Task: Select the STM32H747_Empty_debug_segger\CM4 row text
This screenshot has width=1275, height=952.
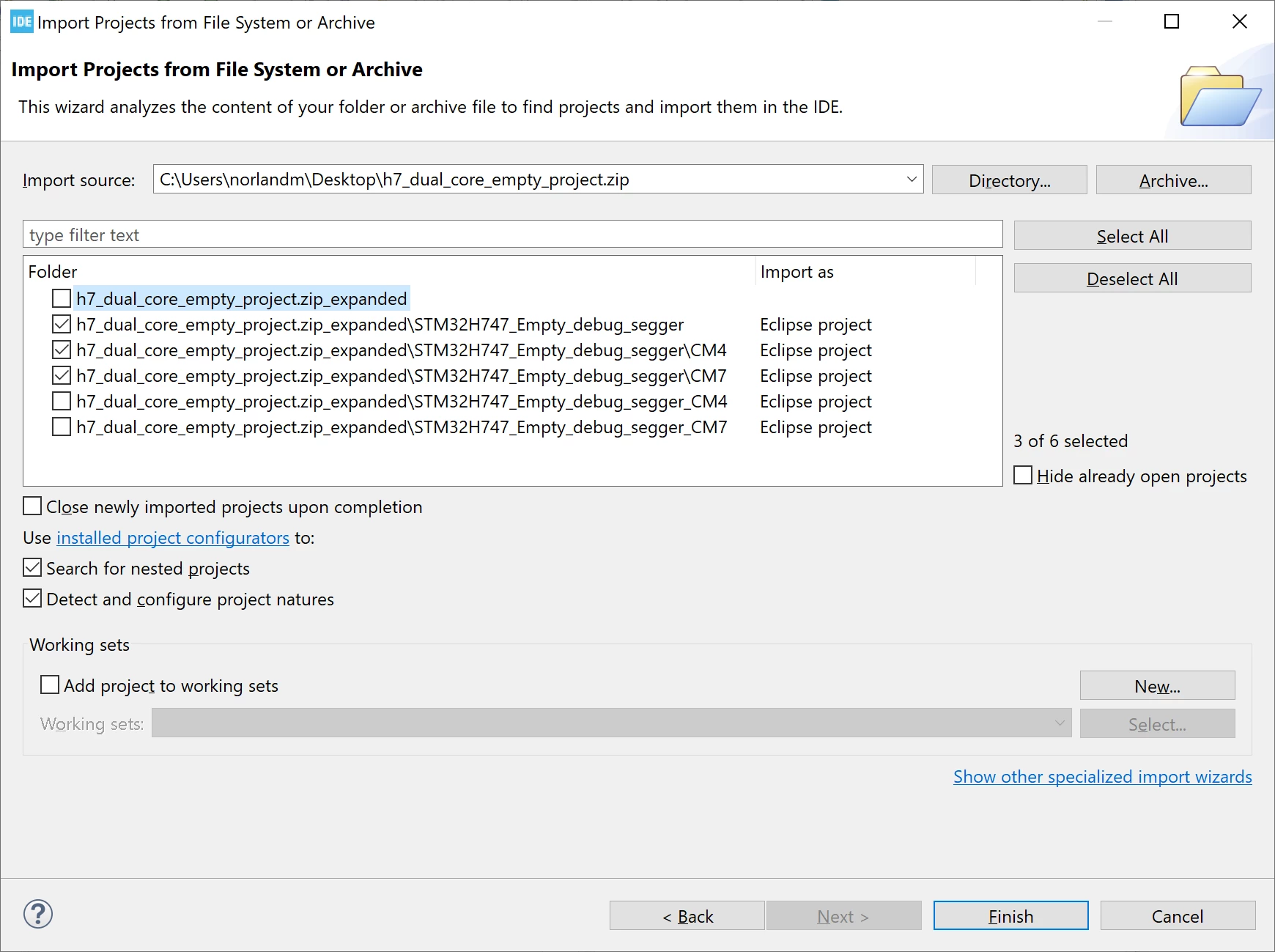Action: pyautogui.click(x=402, y=350)
